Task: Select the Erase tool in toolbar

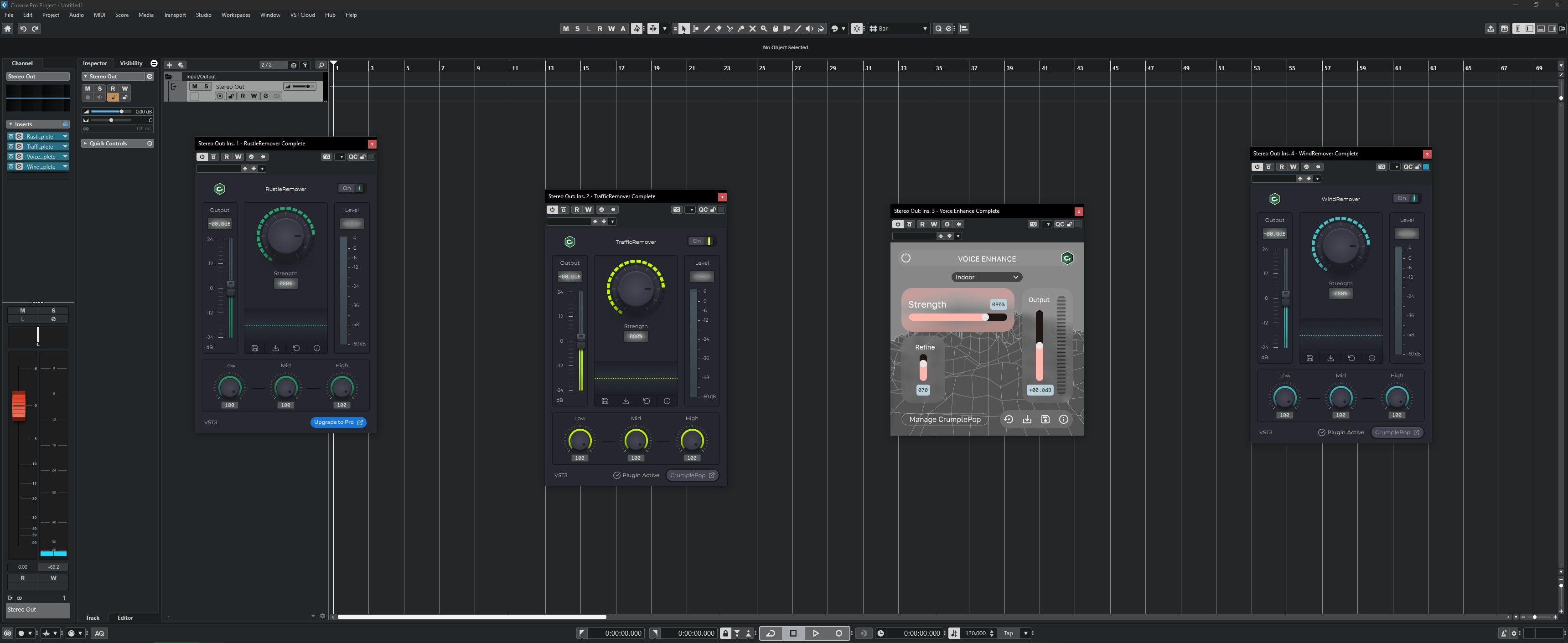Action: [718, 29]
